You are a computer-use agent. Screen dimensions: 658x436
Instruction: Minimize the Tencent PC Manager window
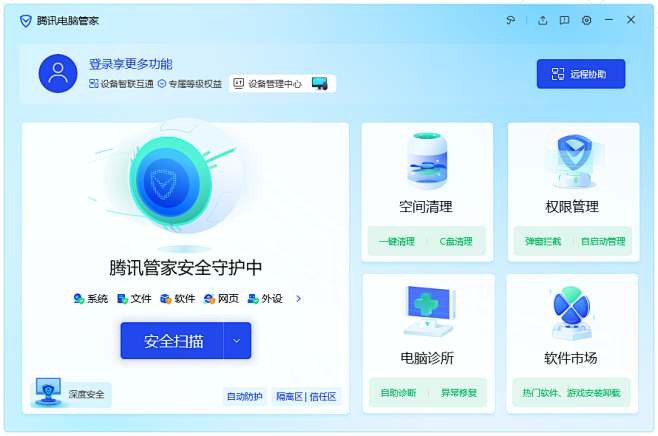pyautogui.click(x=609, y=20)
